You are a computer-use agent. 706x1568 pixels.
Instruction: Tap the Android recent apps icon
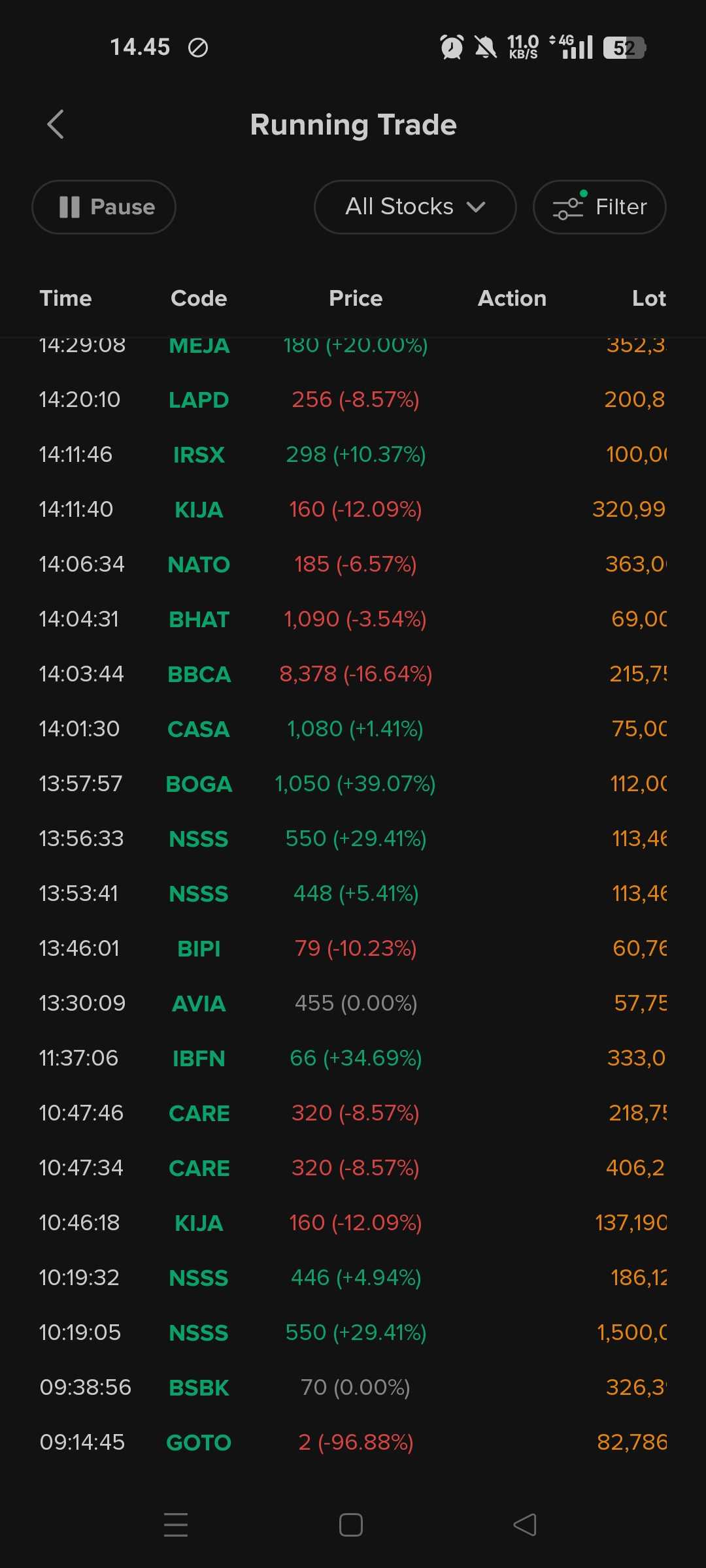pyautogui.click(x=175, y=1525)
